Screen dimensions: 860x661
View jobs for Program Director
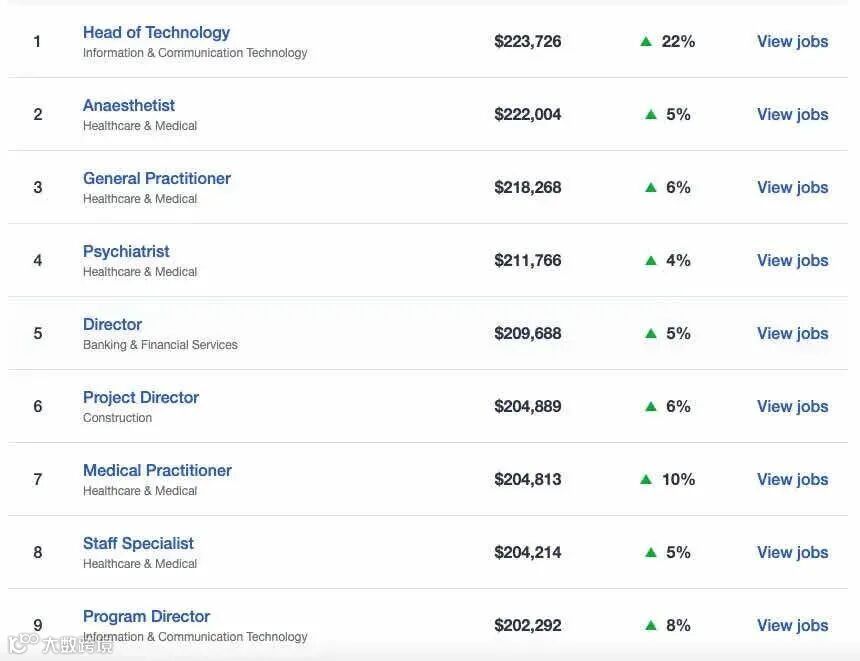coord(792,625)
